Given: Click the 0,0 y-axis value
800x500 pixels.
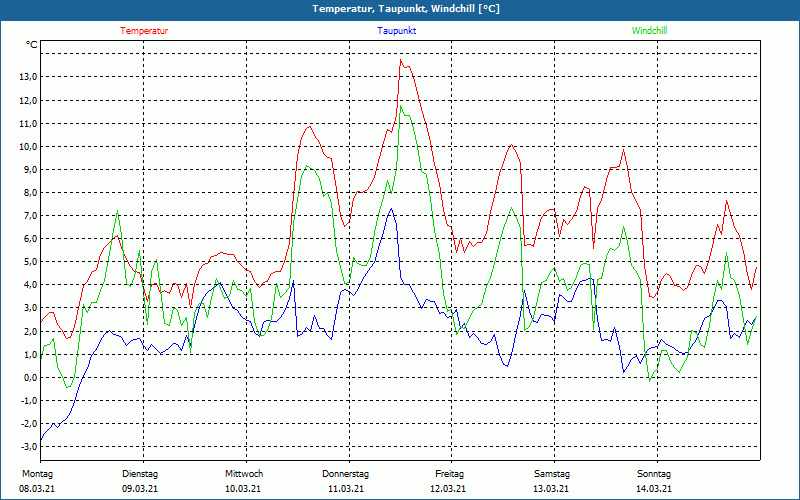Looking at the screenshot, I should pyautogui.click(x=30, y=378).
